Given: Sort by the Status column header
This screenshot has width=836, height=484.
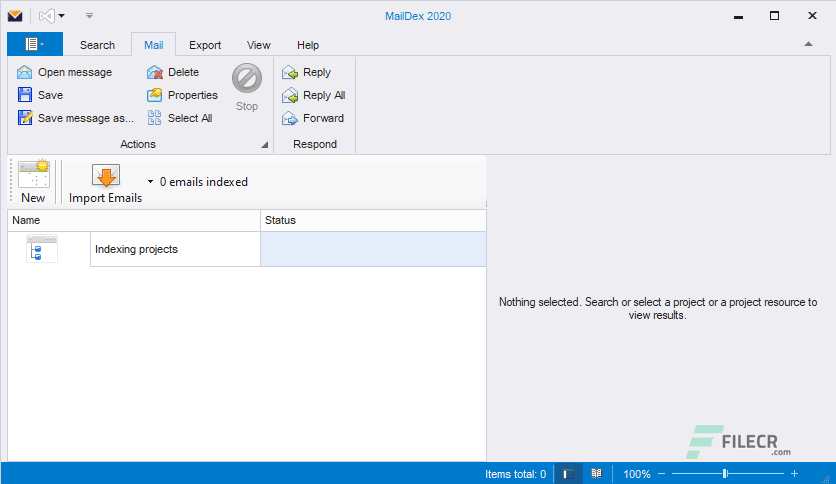Looking at the screenshot, I should pos(373,220).
